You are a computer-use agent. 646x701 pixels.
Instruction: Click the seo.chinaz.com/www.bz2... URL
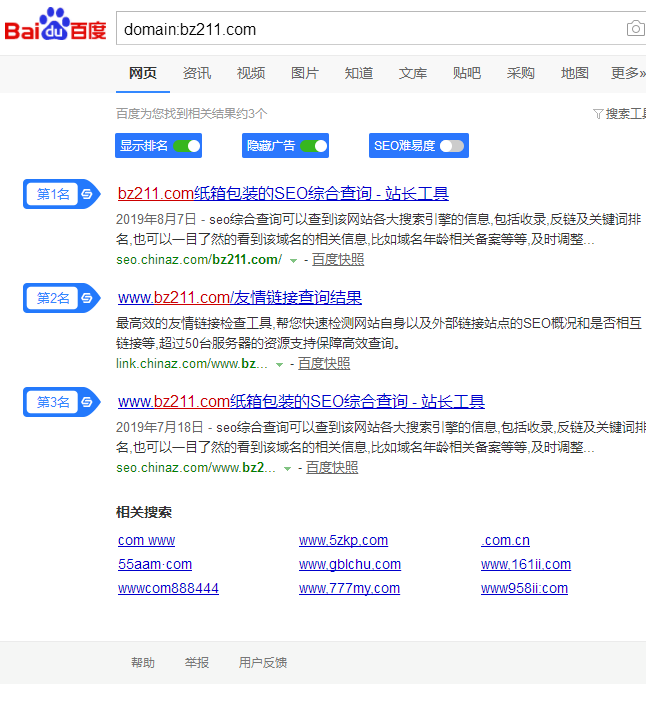pos(196,468)
